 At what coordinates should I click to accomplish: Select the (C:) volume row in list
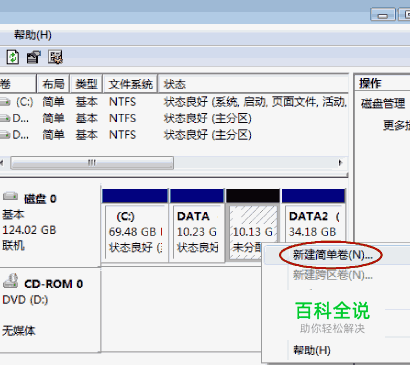(173, 102)
